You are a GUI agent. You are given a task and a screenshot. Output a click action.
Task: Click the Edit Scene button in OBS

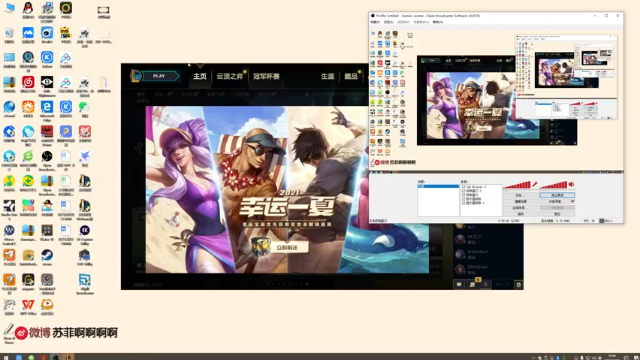coord(519,201)
